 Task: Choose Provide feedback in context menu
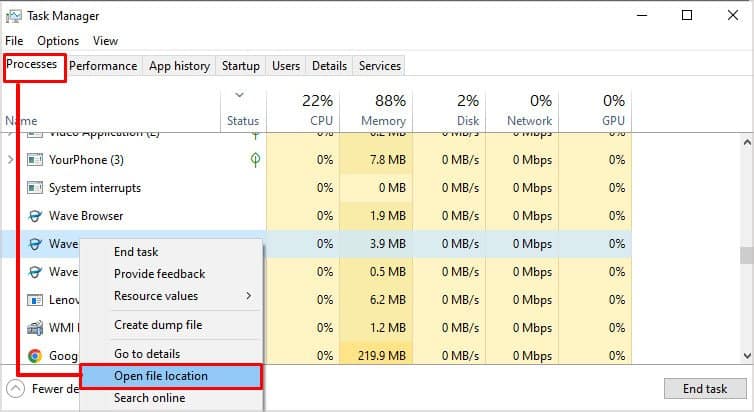tap(172, 274)
